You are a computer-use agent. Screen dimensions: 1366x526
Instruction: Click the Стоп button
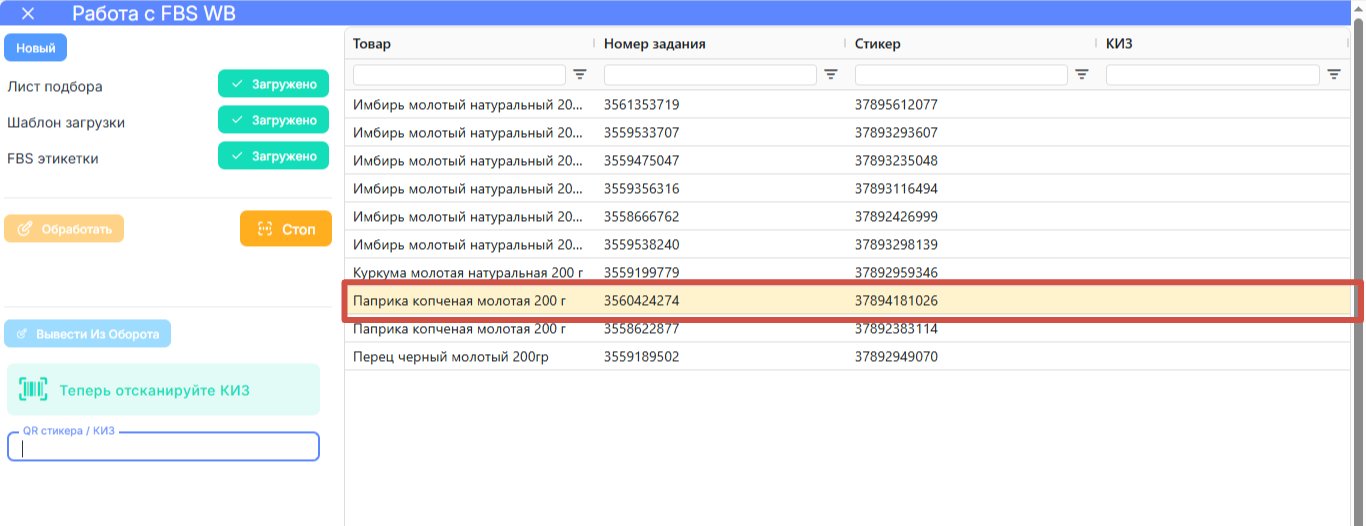pos(286,229)
